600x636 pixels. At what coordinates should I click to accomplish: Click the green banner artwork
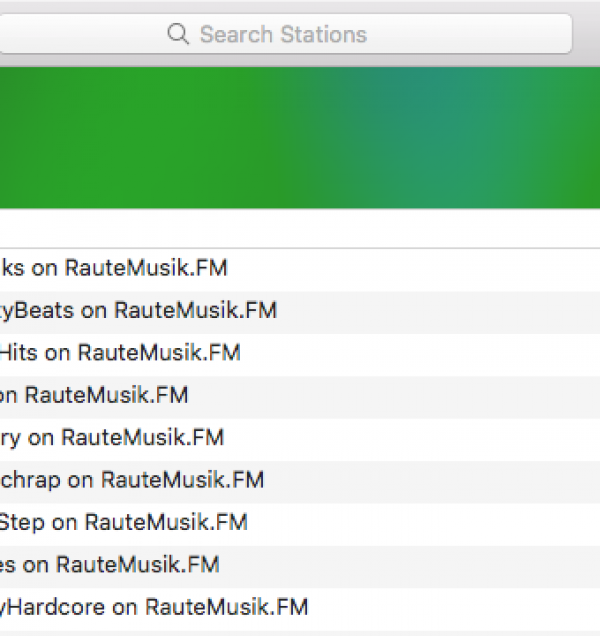(300, 138)
